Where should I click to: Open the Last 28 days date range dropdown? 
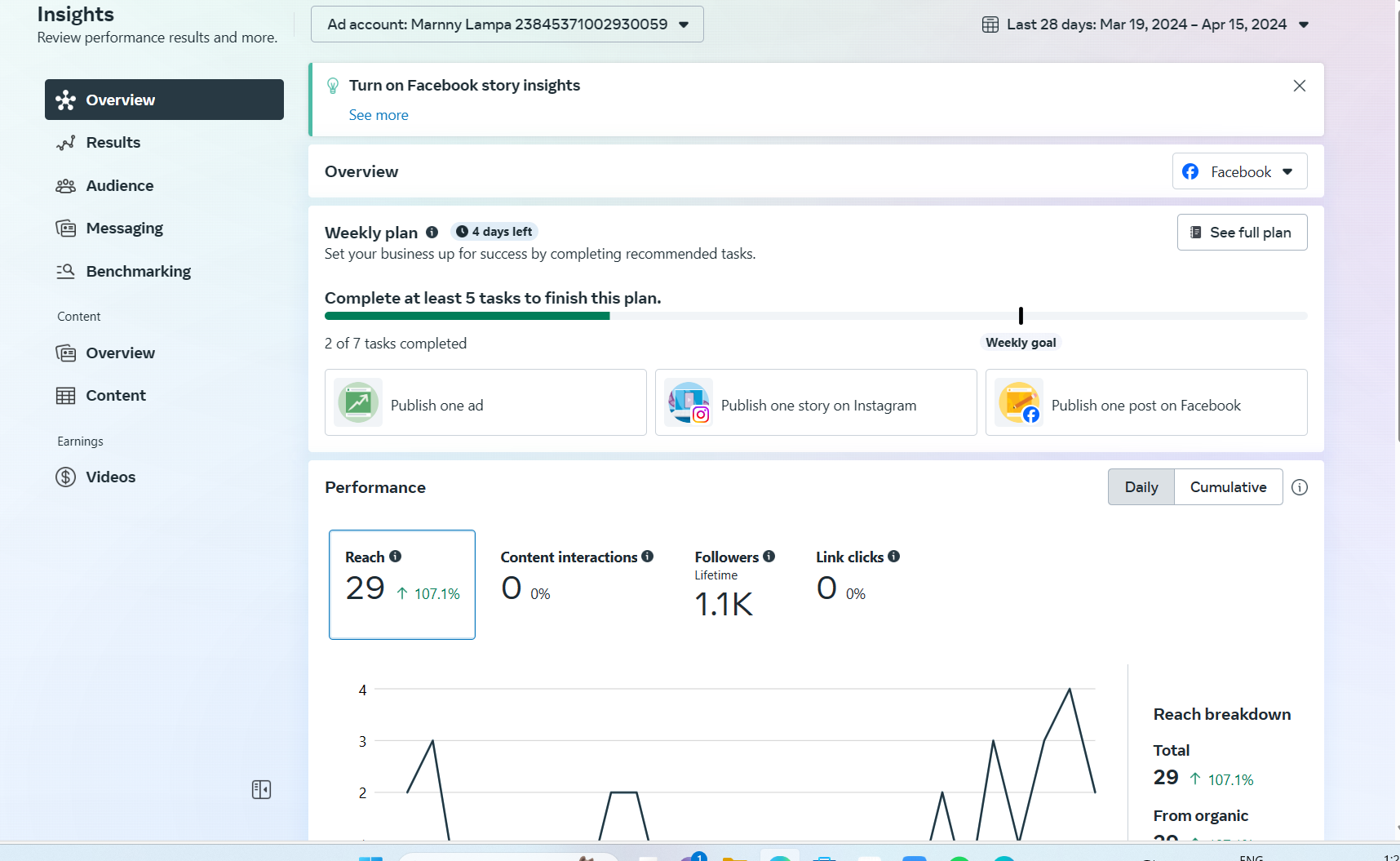pos(1146,24)
